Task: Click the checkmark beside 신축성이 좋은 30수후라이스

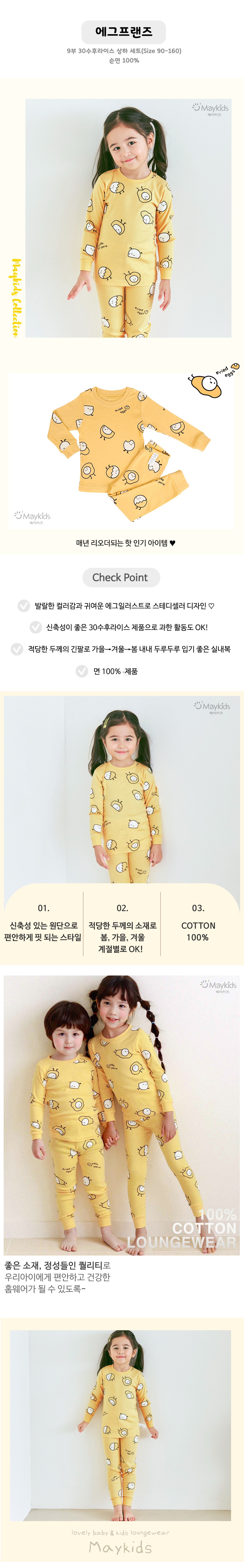Action: pos(35,627)
